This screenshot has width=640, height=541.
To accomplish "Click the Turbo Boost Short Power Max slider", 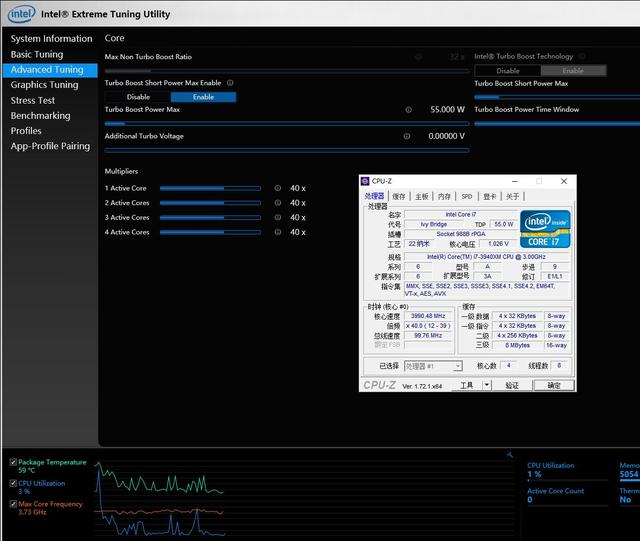I will pos(557,97).
